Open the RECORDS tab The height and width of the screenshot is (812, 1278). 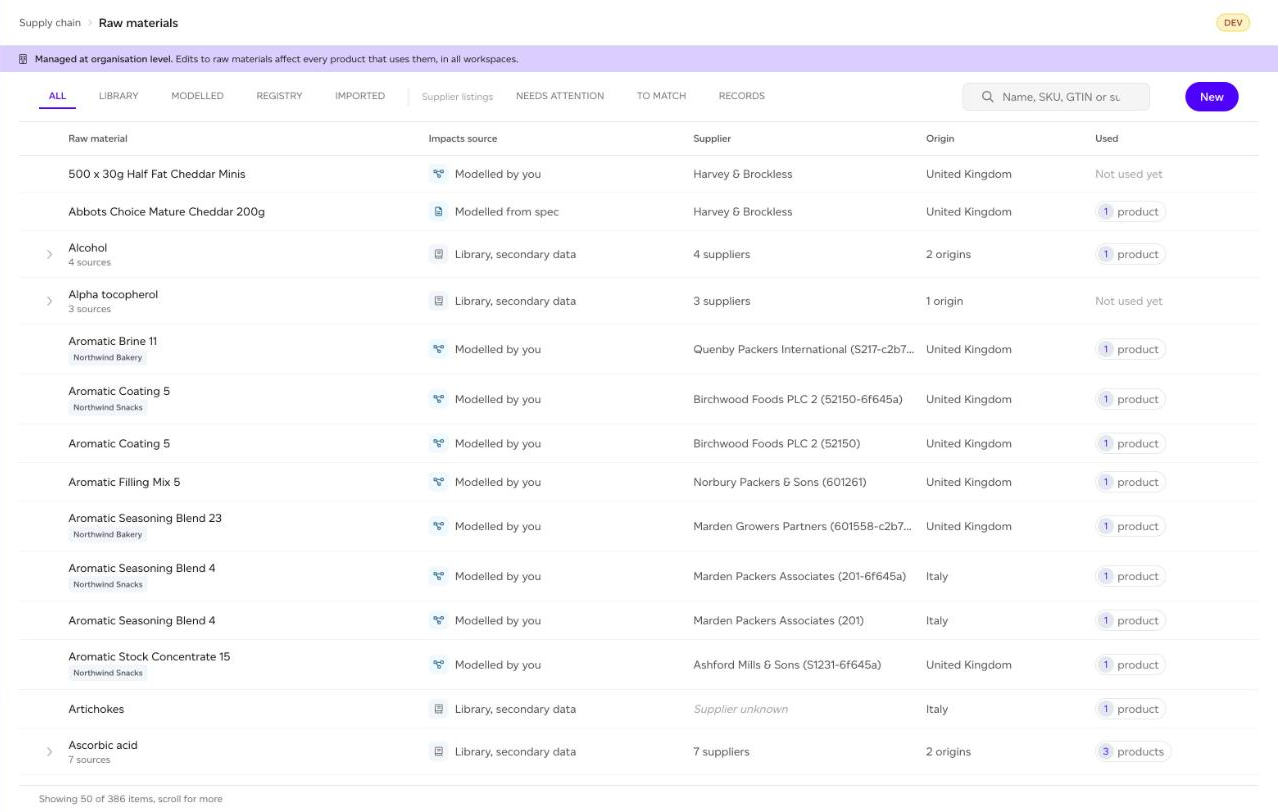pyautogui.click(x=741, y=96)
